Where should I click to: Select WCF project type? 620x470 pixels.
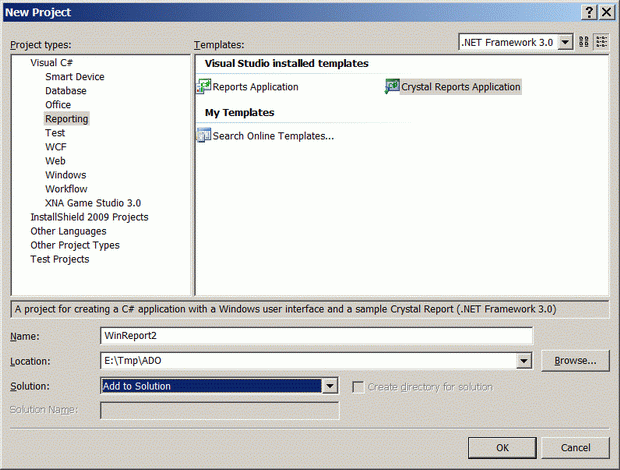(56, 147)
